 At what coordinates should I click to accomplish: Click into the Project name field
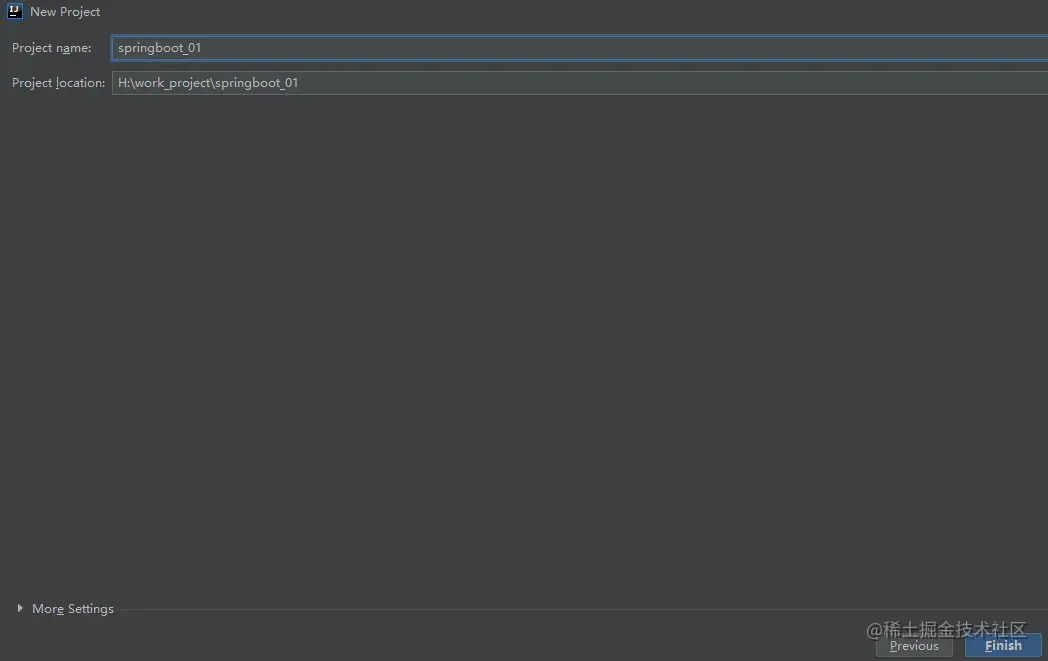coord(579,47)
